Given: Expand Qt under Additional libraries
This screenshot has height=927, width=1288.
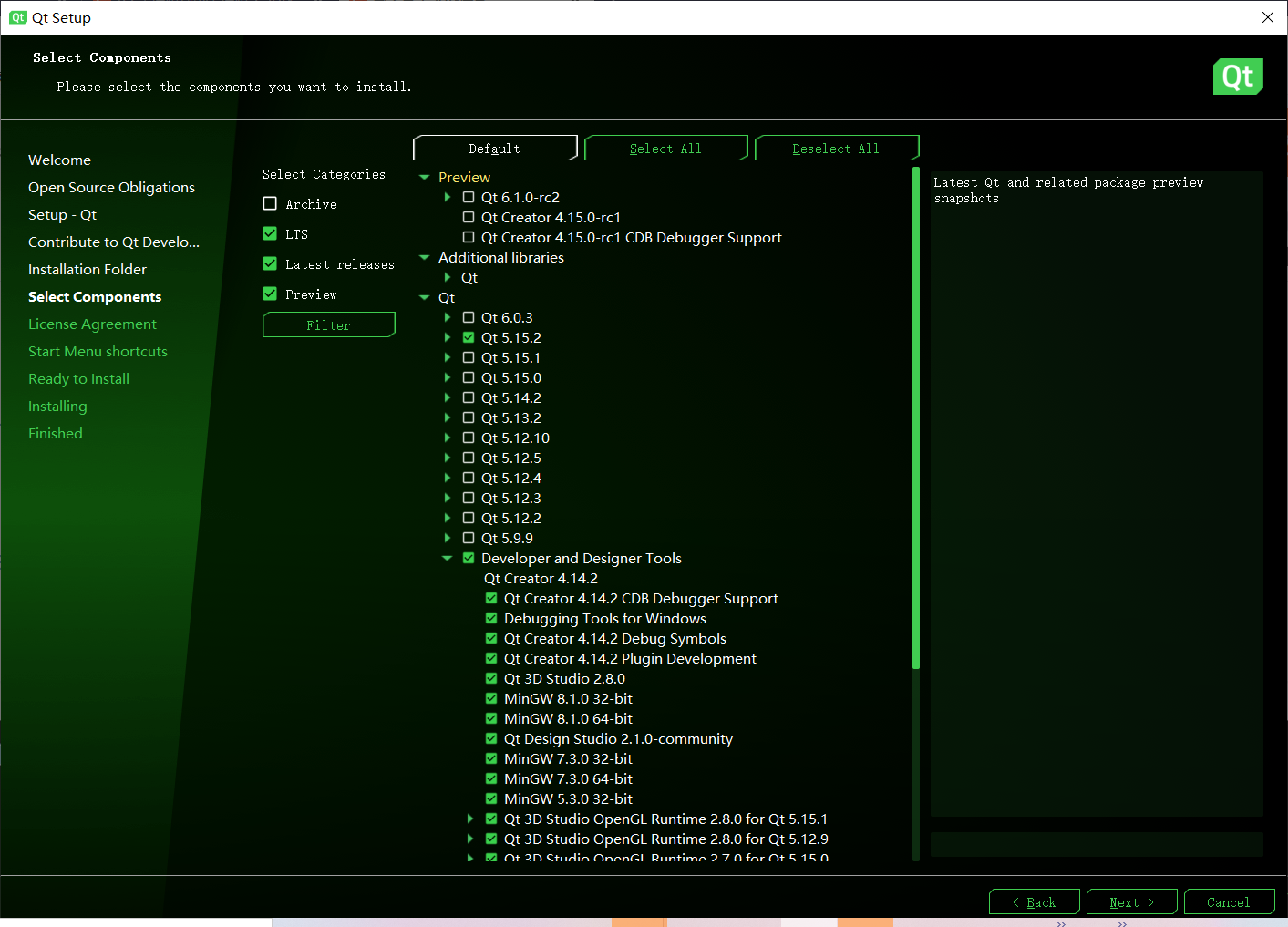Looking at the screenshot, I should (447, 277).
